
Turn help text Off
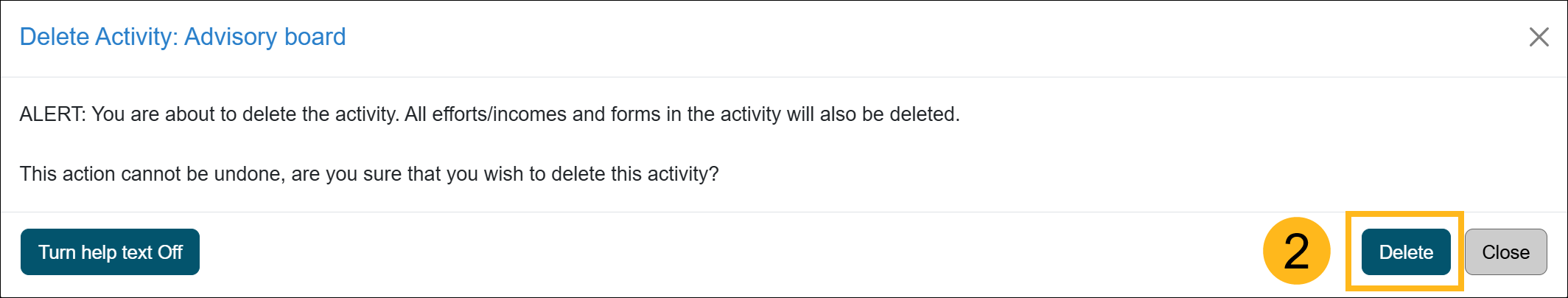pos(110,252)
